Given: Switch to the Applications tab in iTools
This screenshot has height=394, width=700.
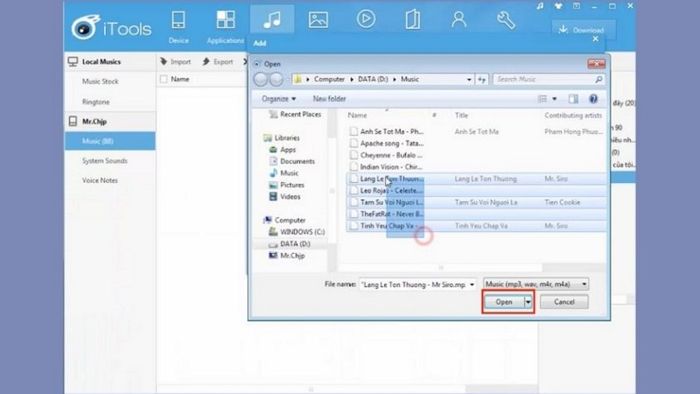Looking at the screenshot, I should (x=225, y=27).
